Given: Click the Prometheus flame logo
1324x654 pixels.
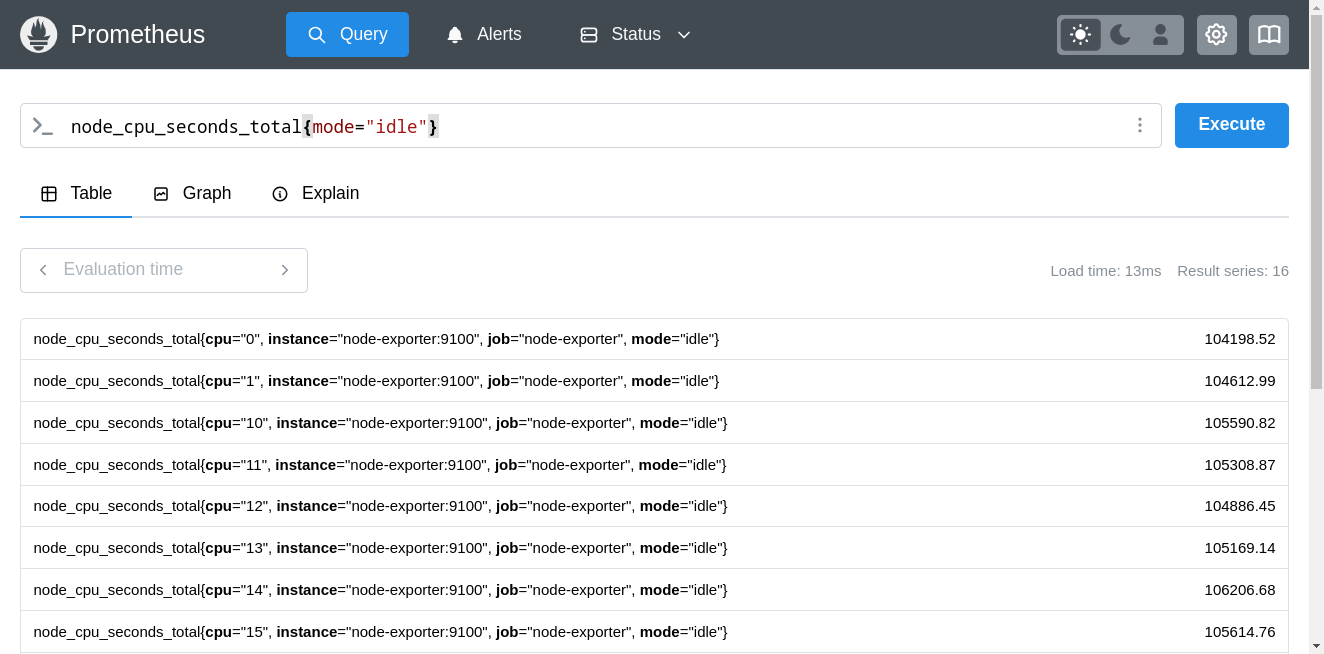Looking at the screenshot, I should pos(39,35).
